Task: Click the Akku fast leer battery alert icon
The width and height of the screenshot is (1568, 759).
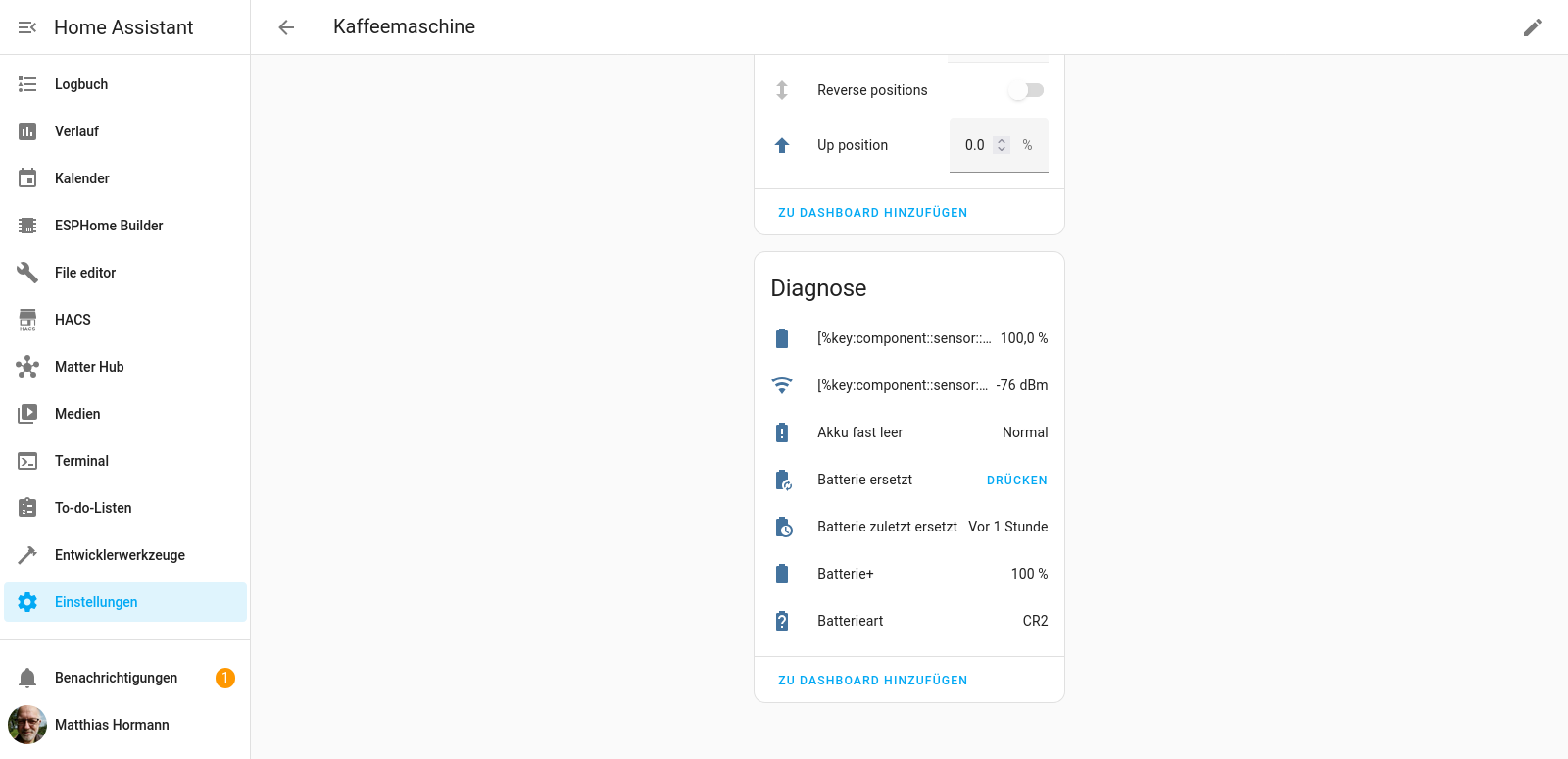Action: coord(782,432)
